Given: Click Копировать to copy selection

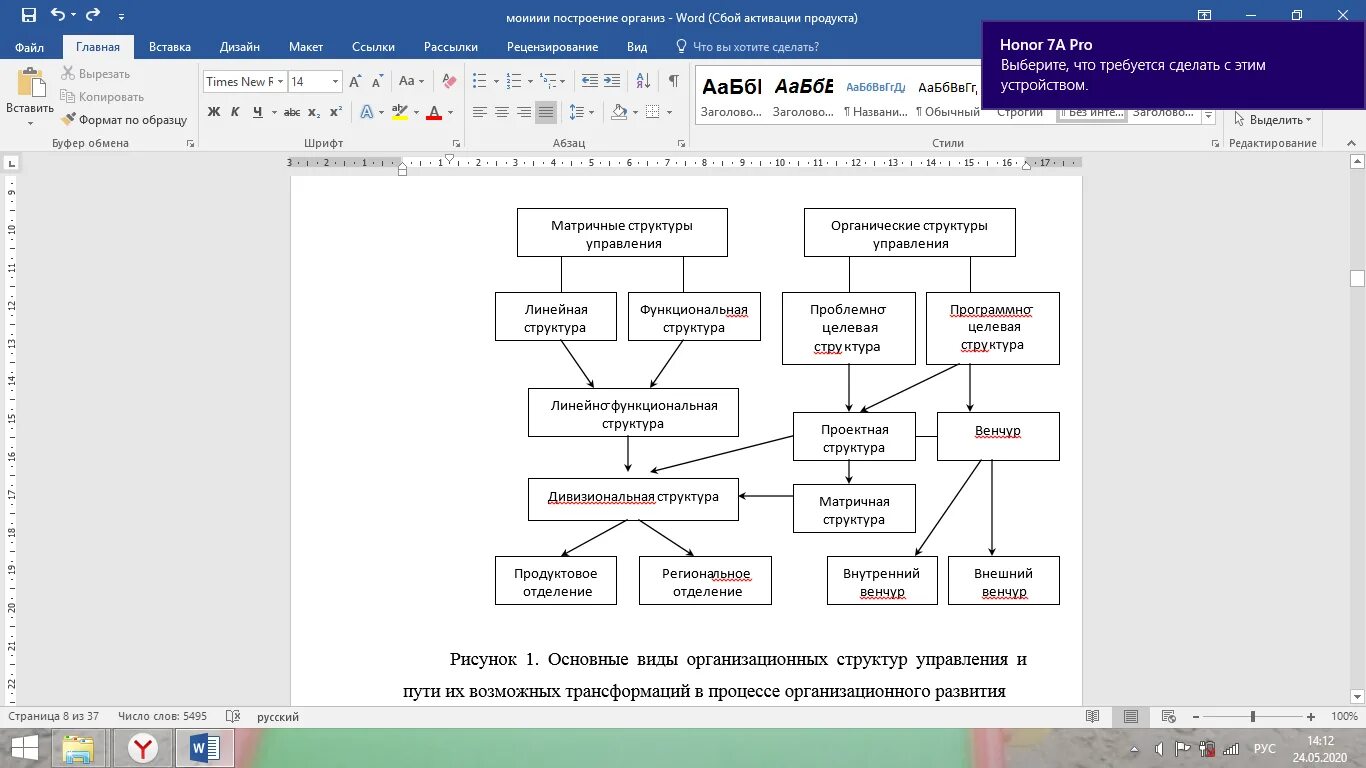Looking at the screenshot, I should click(x=102, y=97).
